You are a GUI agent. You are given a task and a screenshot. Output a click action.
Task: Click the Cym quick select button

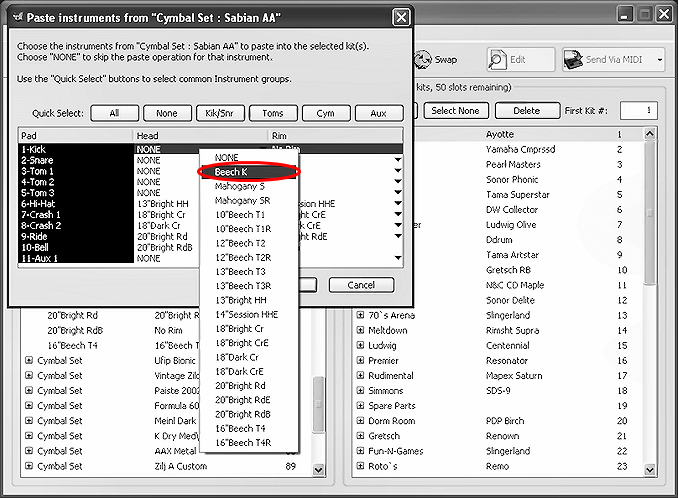pos(326,113)
